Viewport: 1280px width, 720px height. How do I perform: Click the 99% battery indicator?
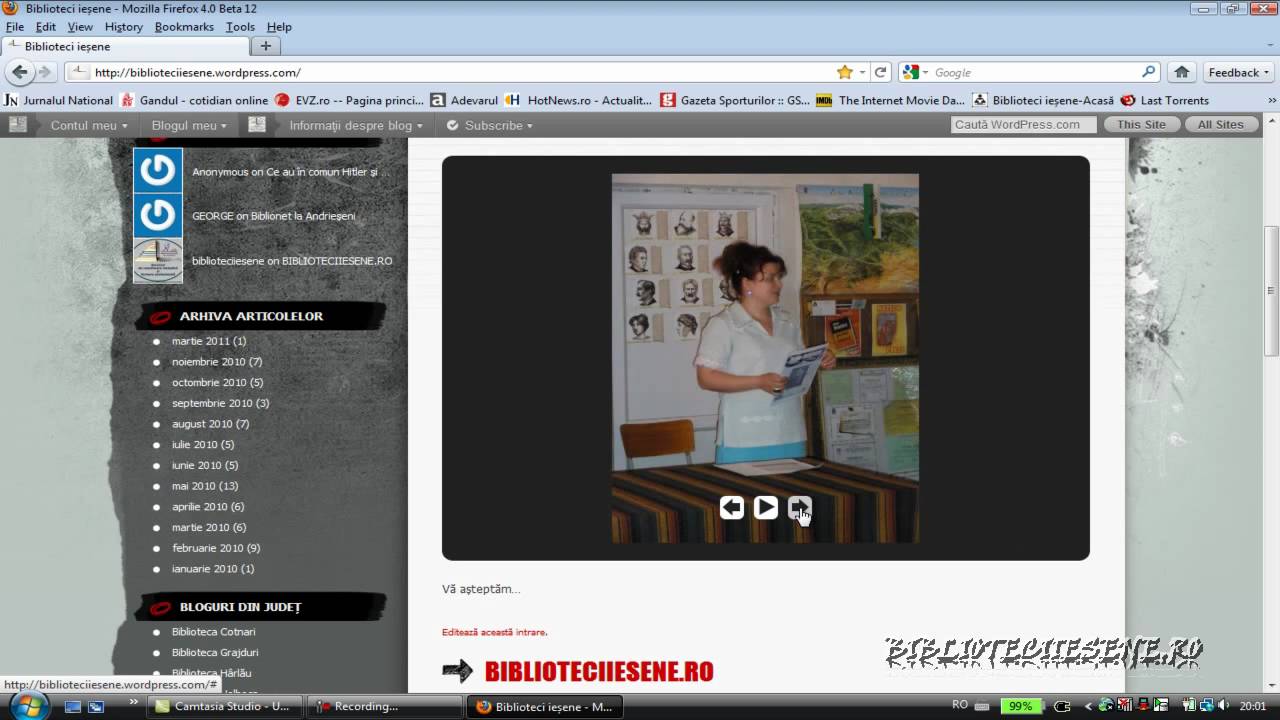[1020, 706]
